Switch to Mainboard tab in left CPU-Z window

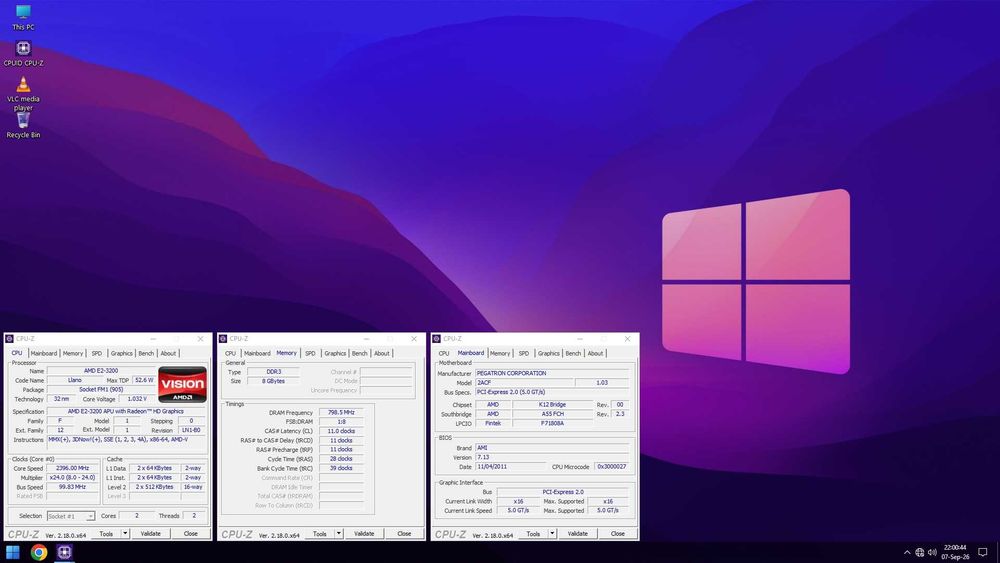[x=44, y=353]
